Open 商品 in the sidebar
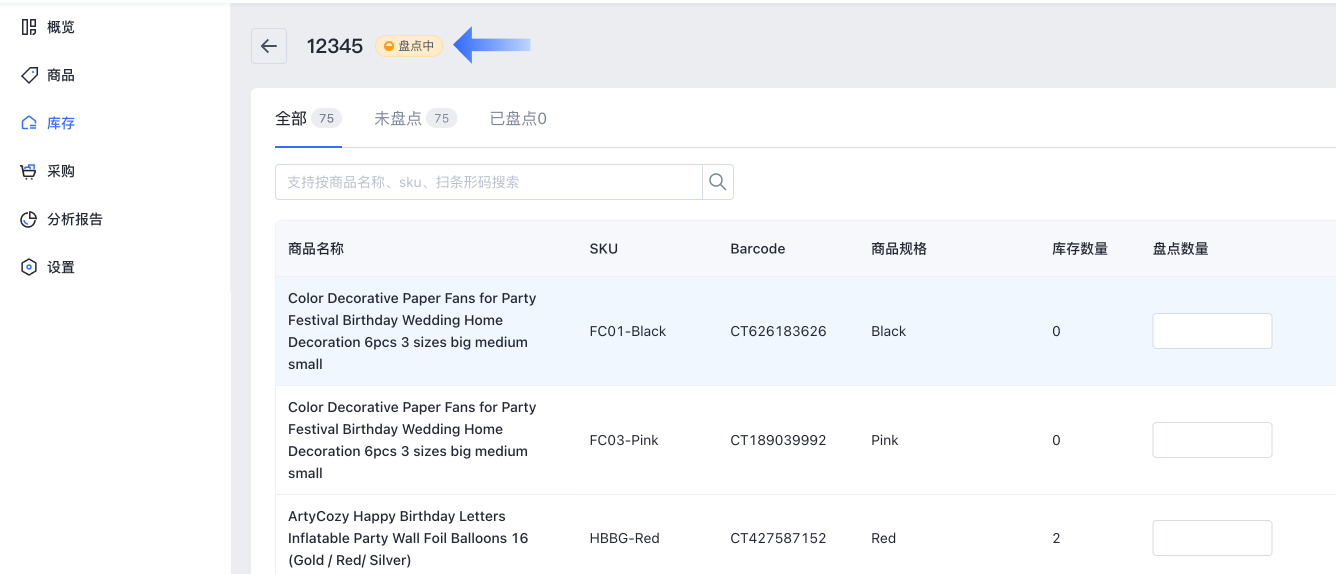This screenshot has height=574, width=1336. click(x=61, y=75)
